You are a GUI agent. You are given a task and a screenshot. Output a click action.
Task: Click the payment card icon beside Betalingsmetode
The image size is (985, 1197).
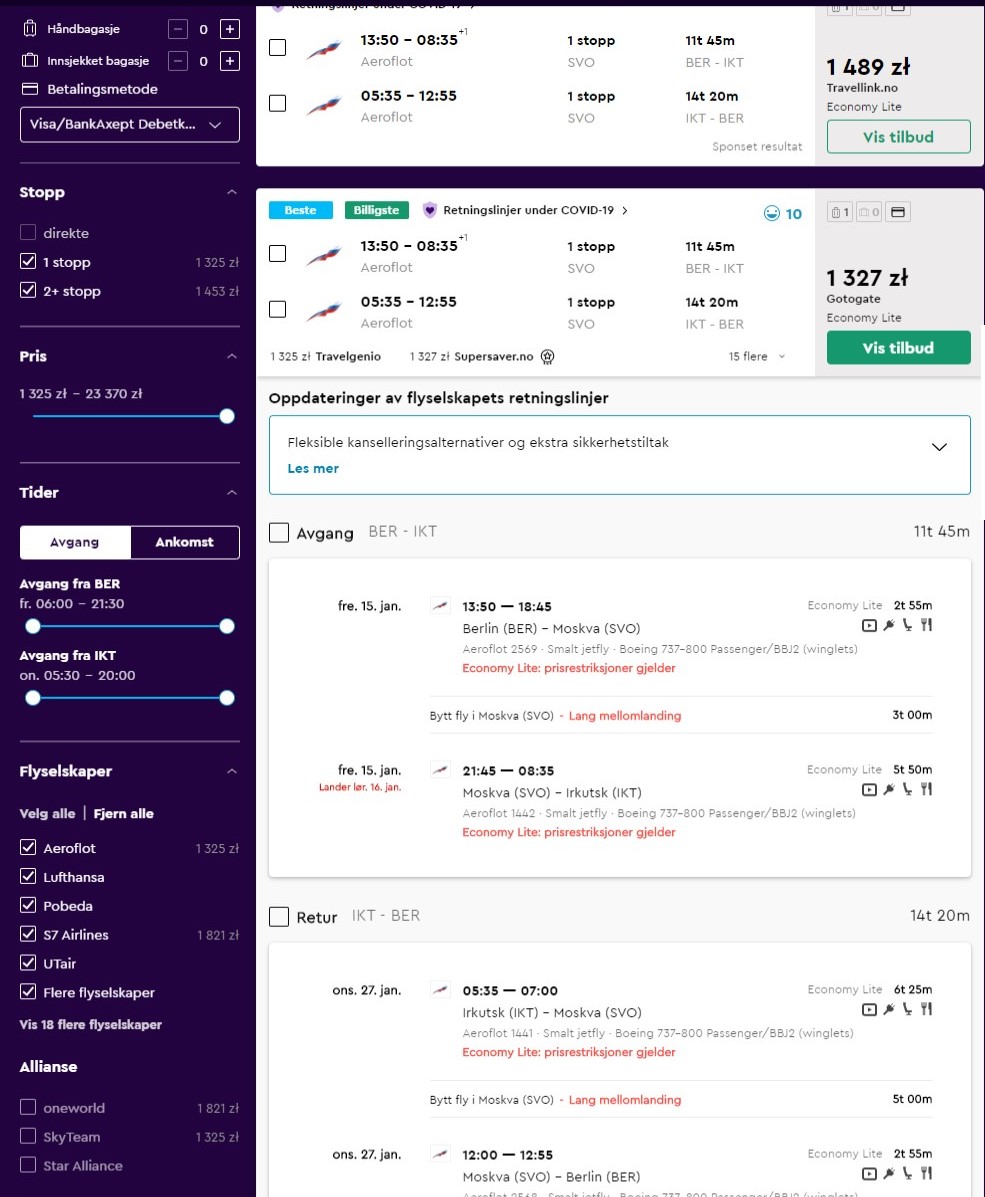click(x=30, y=89)
